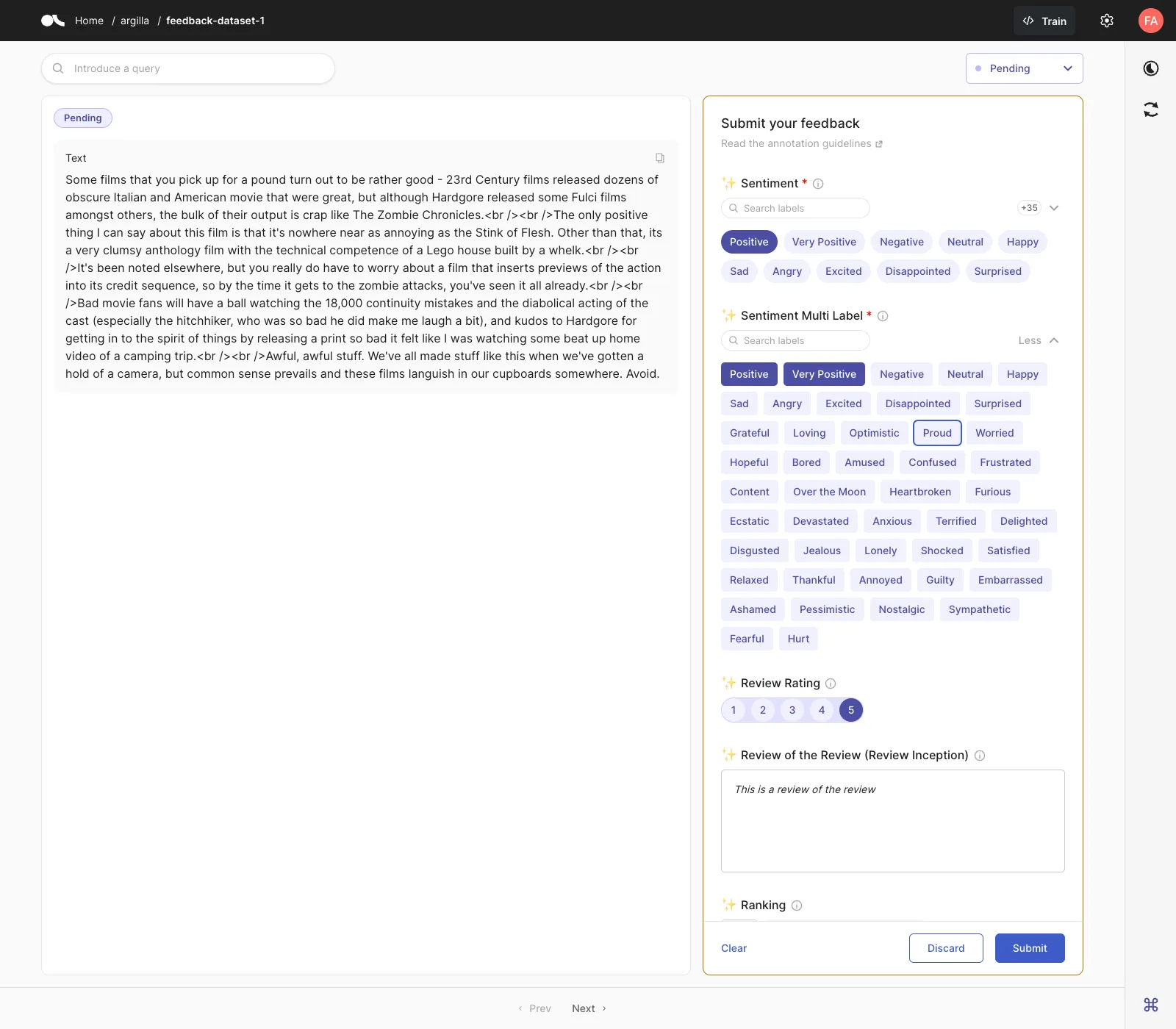Screen dimensions: 1176x1029
Task: Focus the Introduce a query search field
Action: tap(188, 68)
